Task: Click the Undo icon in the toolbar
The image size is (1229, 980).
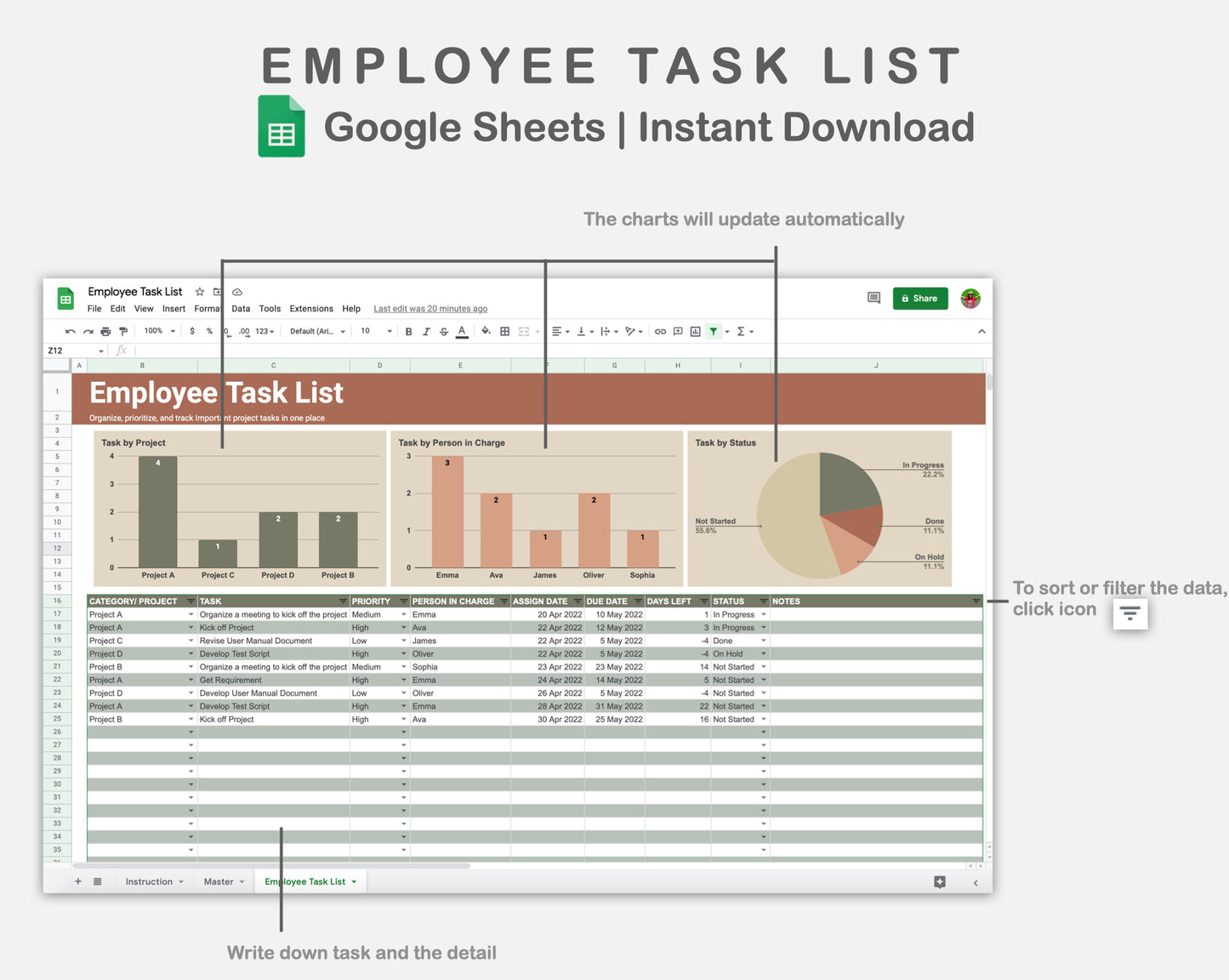Action: (x=70, y=330)
